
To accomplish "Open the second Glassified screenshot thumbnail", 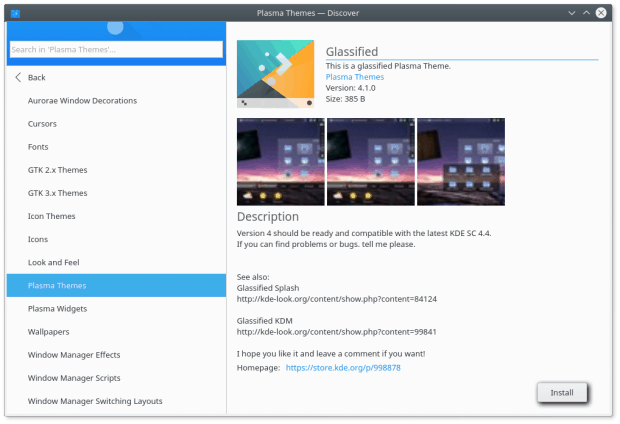I will point(370,161).
